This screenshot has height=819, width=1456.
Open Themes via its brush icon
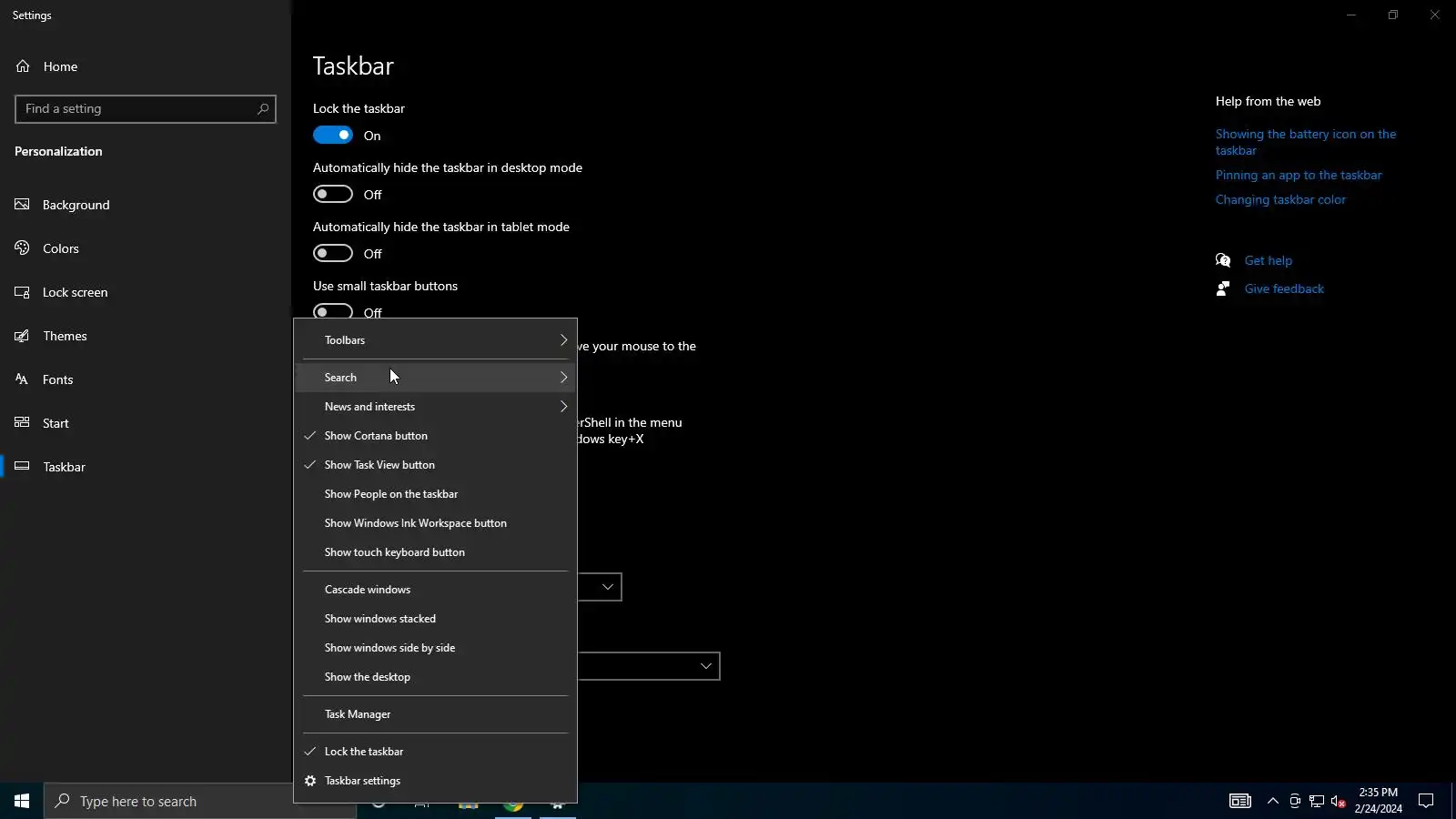tap(23, 336)
